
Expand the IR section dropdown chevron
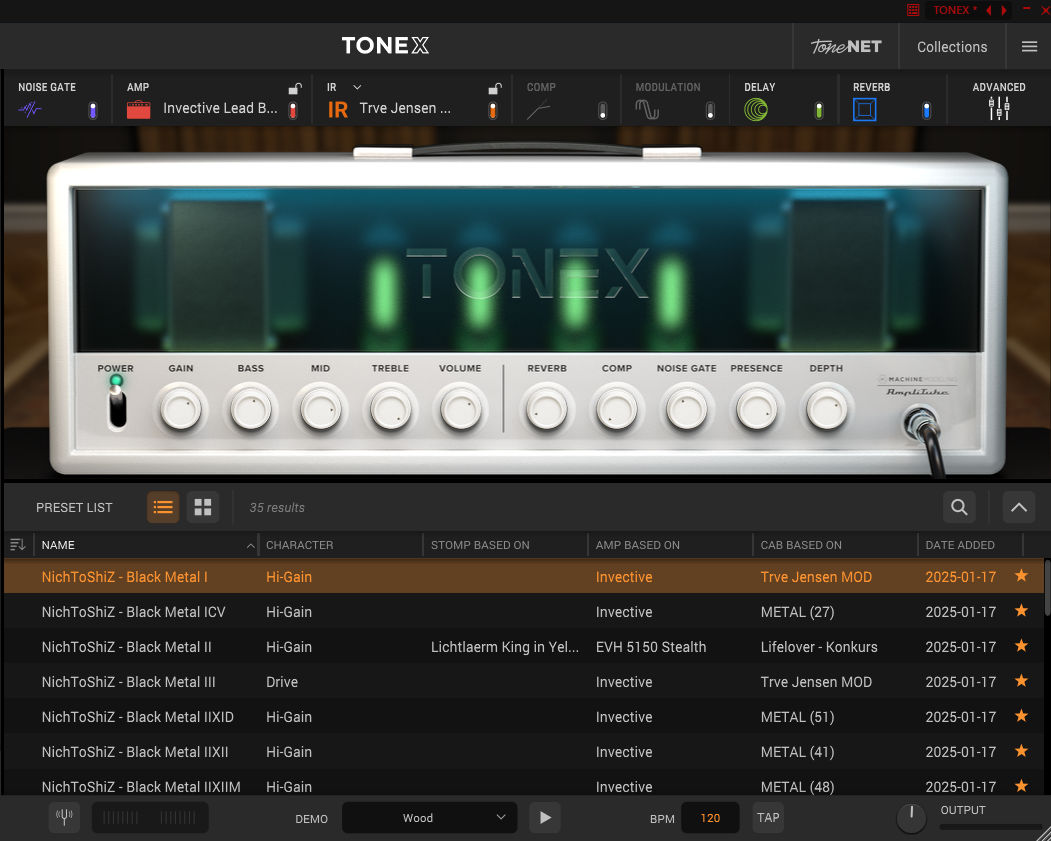[357, 87]
